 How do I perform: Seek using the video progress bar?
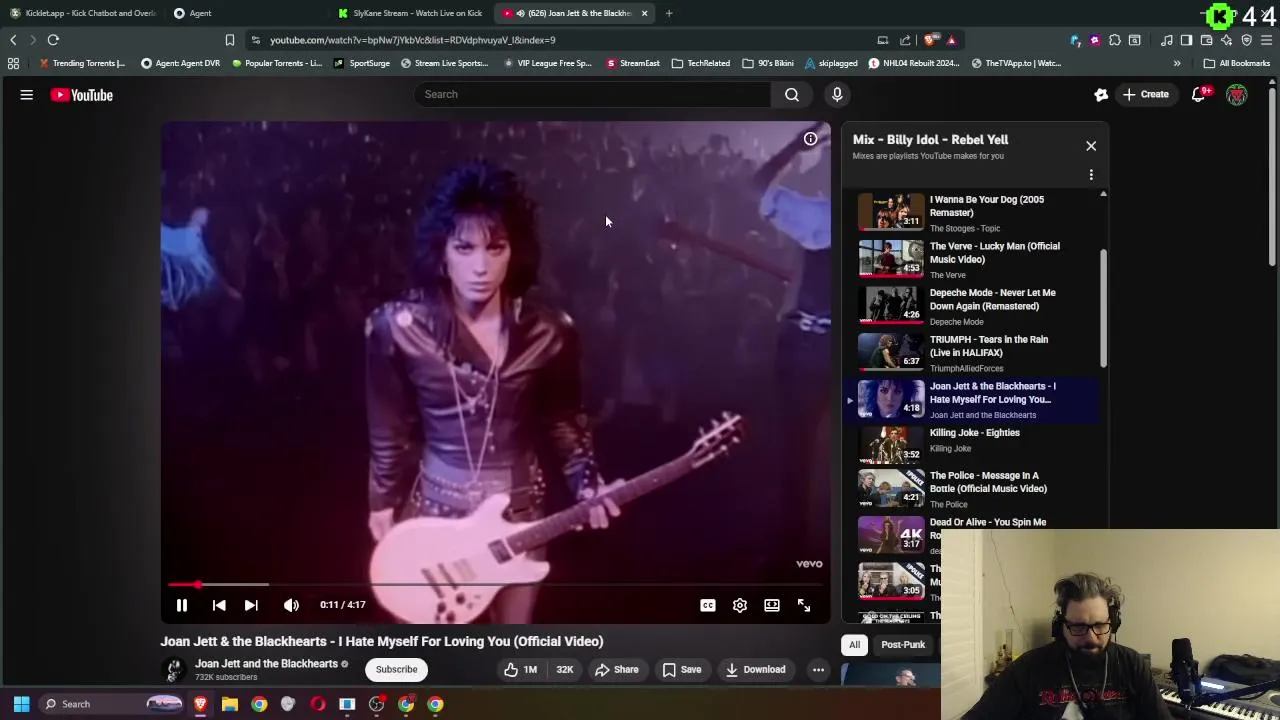point(495,584)
